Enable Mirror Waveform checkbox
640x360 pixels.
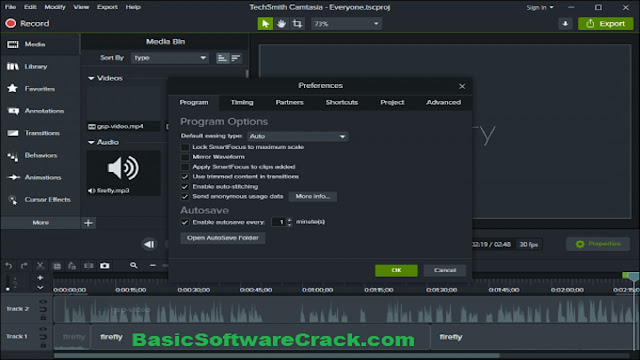[x=185, y=157]
